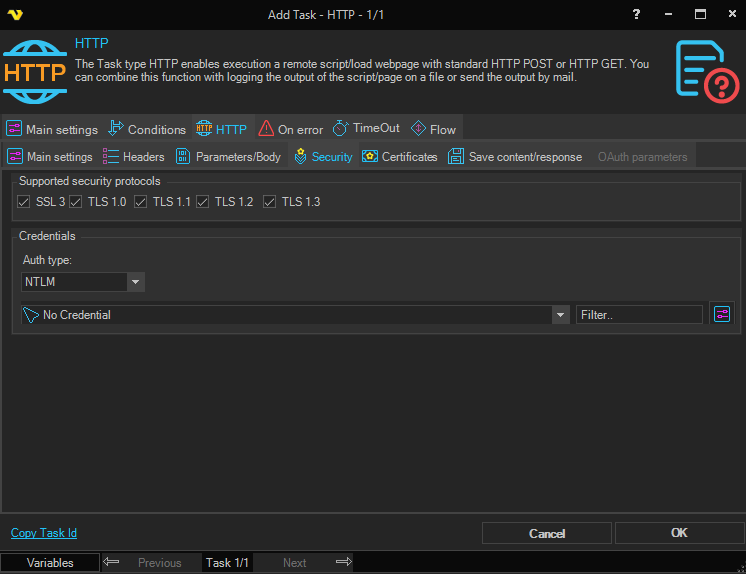Click the help document icon with question mark

[706, 71]
